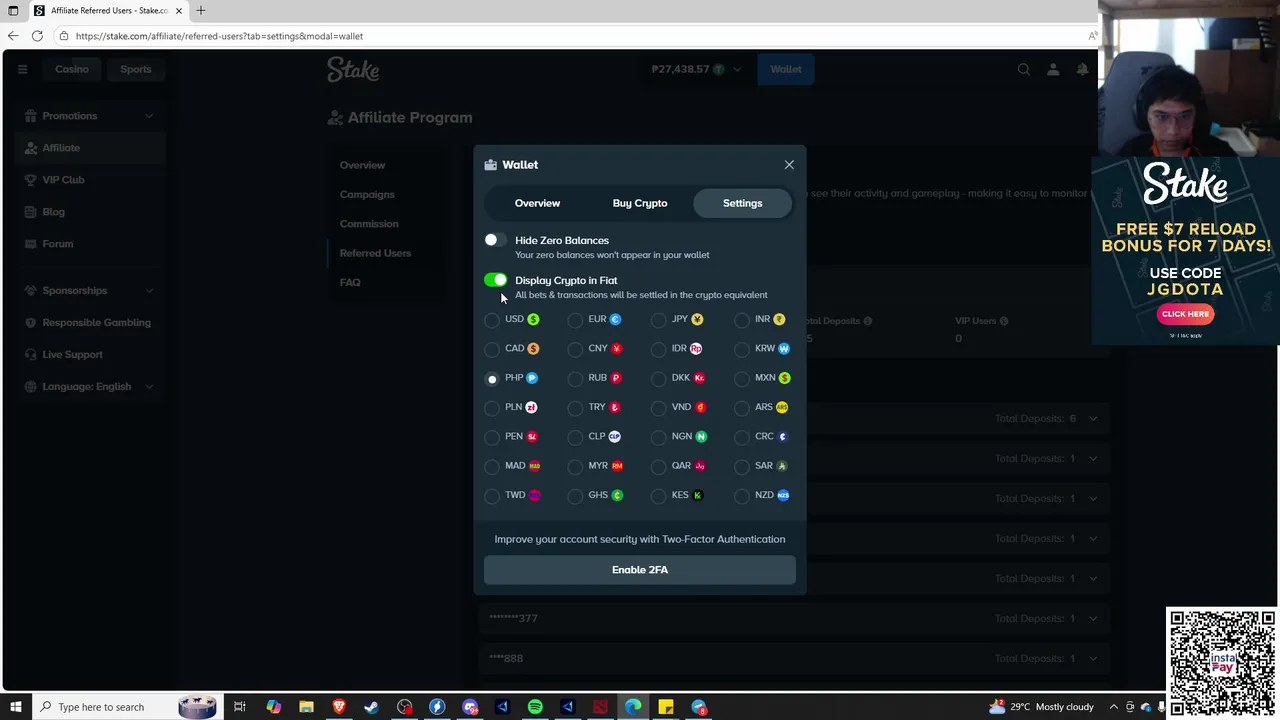Expand the balance currency dropdown in header
The width and height of the screenshot is (1280, 720).
[x=737, y=69]
